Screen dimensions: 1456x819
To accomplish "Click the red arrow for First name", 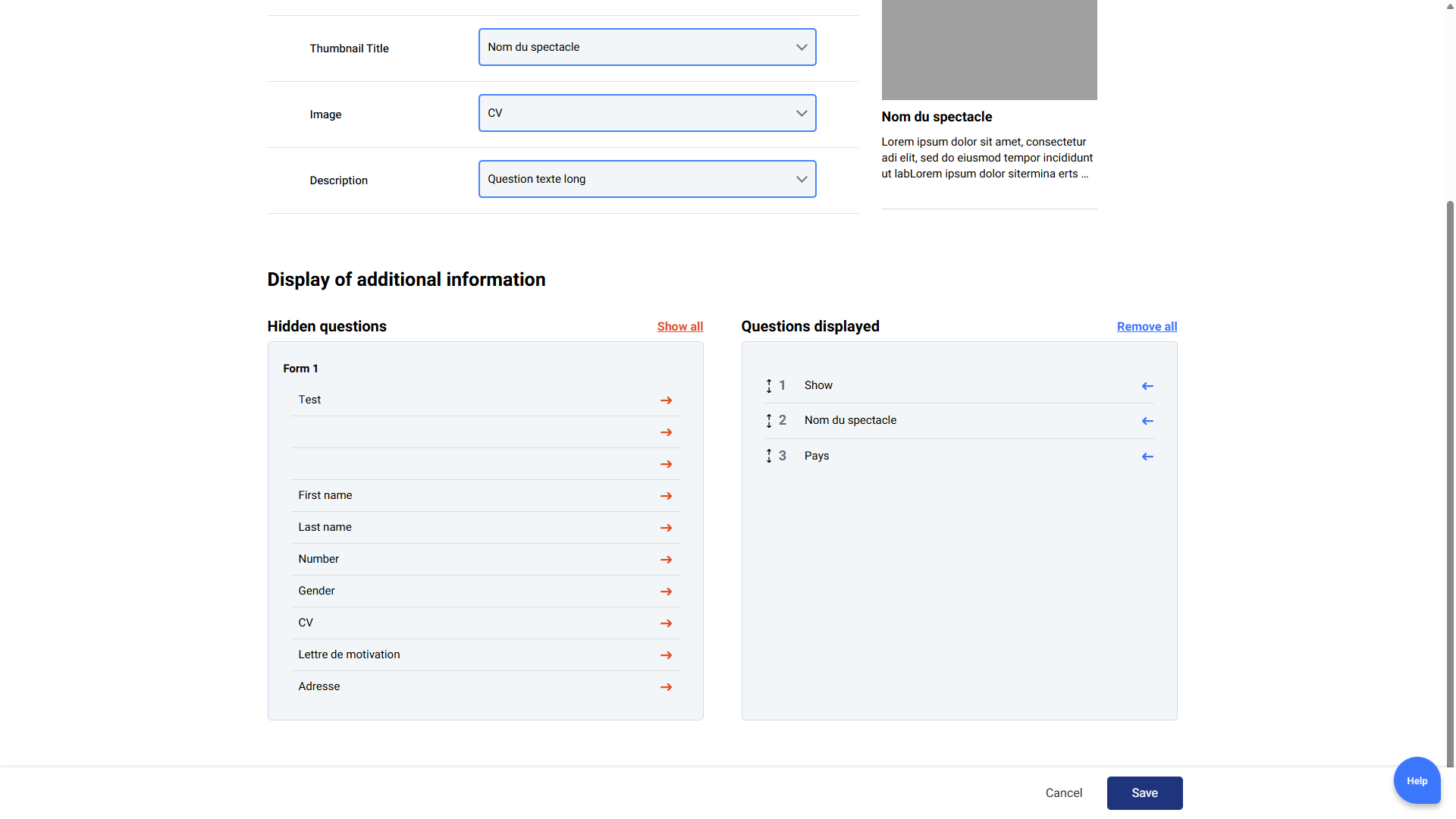I will click(x=666, y=496).
